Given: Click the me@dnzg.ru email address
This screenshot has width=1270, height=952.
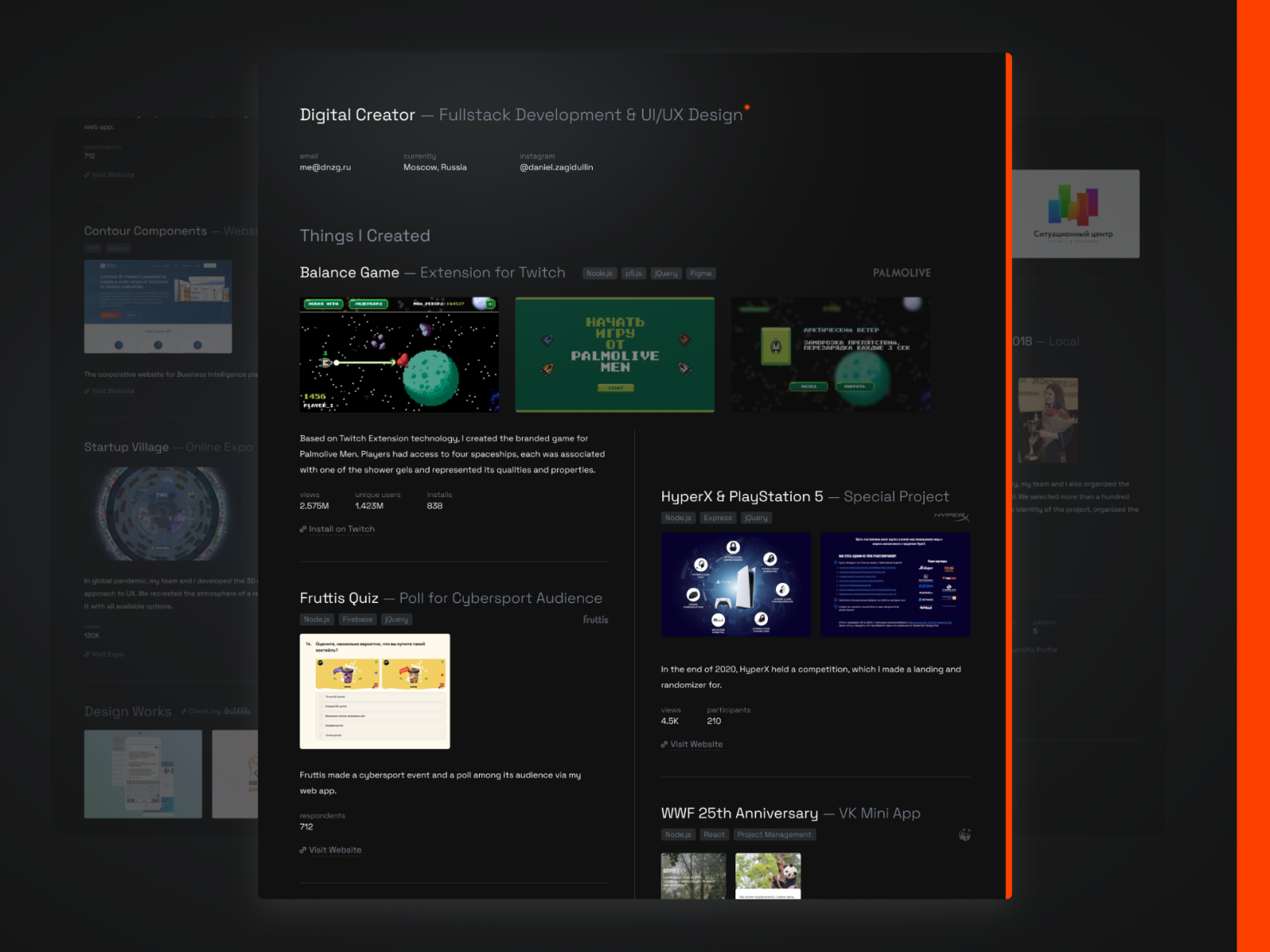Looking at the screenshot, I should pyautogui.click(x=325, y=167).
